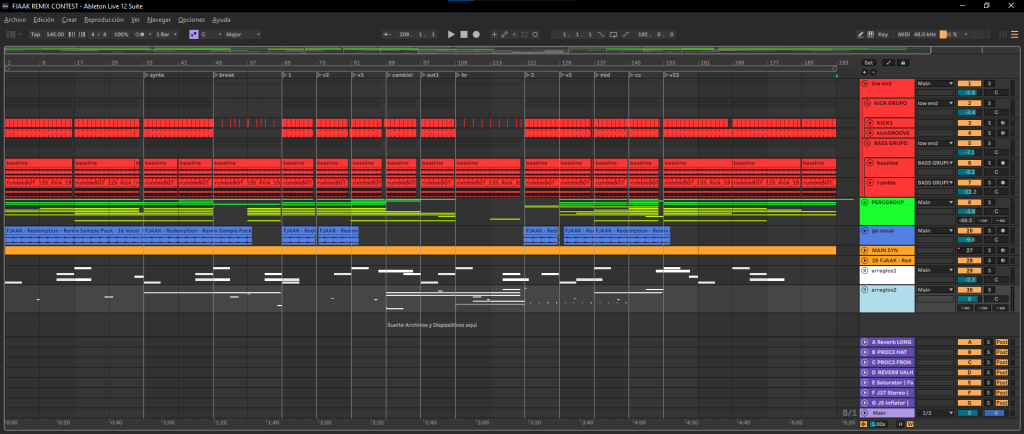Collapse the BASS GRUPO group track
Image resolution: width=1024 pixels, height=434 pixels.
tap(867, 143)
